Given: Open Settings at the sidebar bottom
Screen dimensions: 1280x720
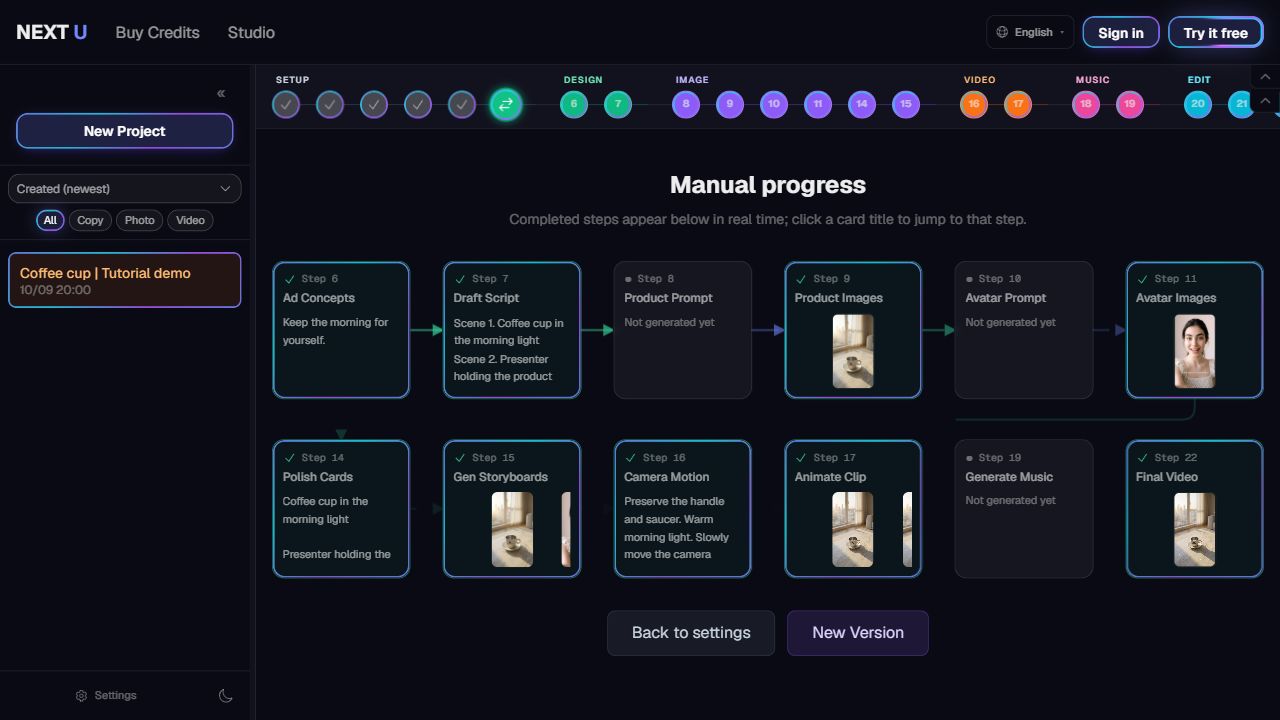Looking at the screenshot, I should (x=106, y=696).
